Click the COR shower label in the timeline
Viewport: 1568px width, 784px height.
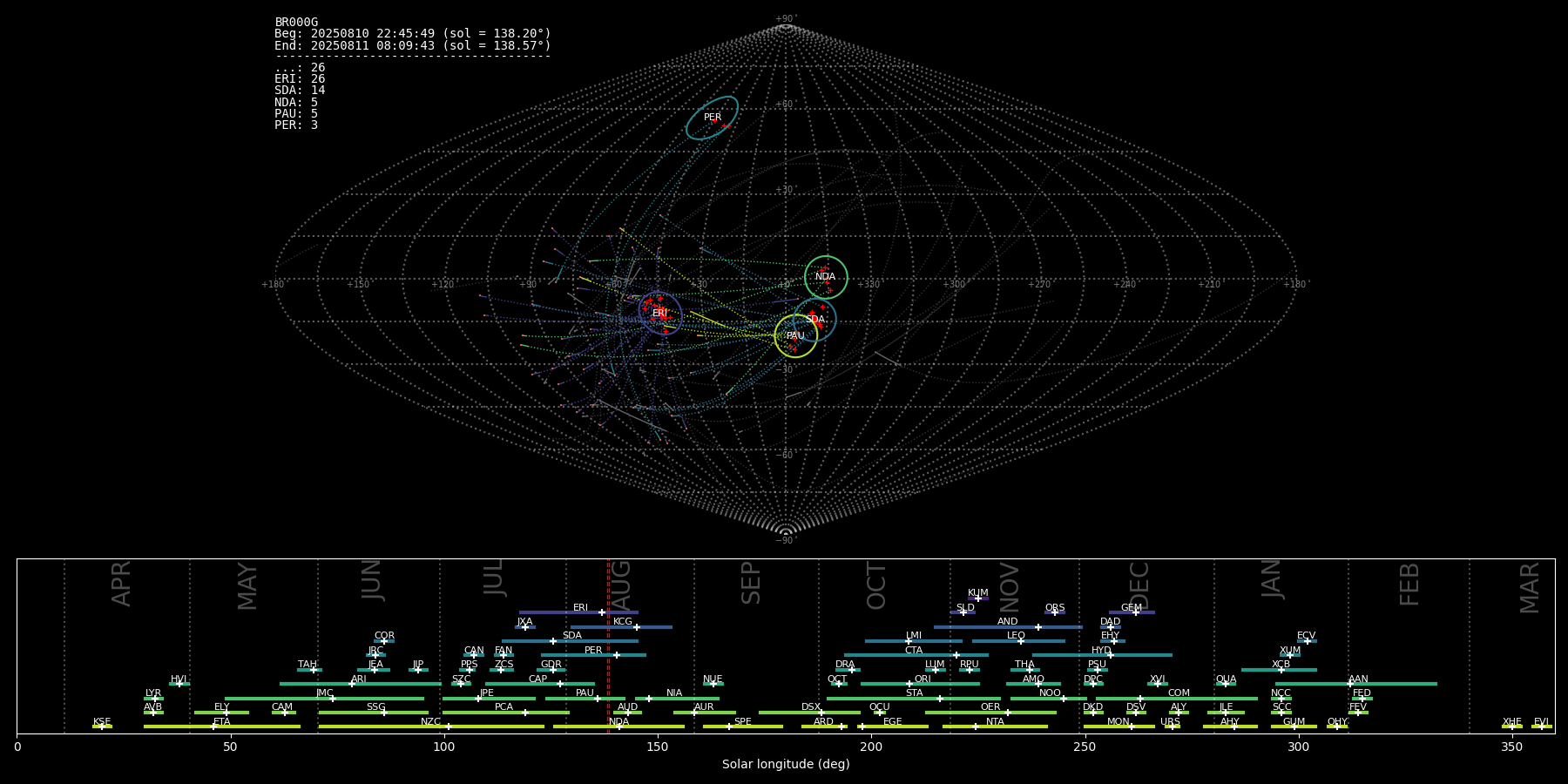click(384, 636)
